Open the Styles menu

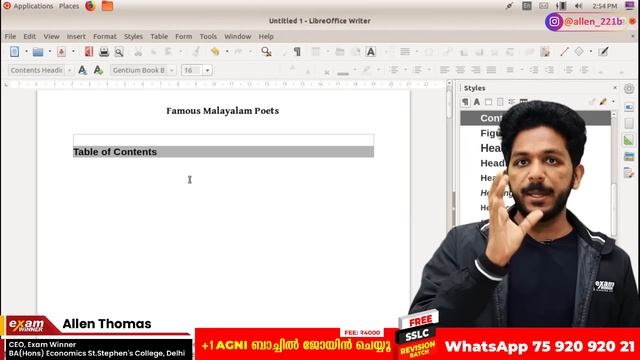[x=133, y=36]
